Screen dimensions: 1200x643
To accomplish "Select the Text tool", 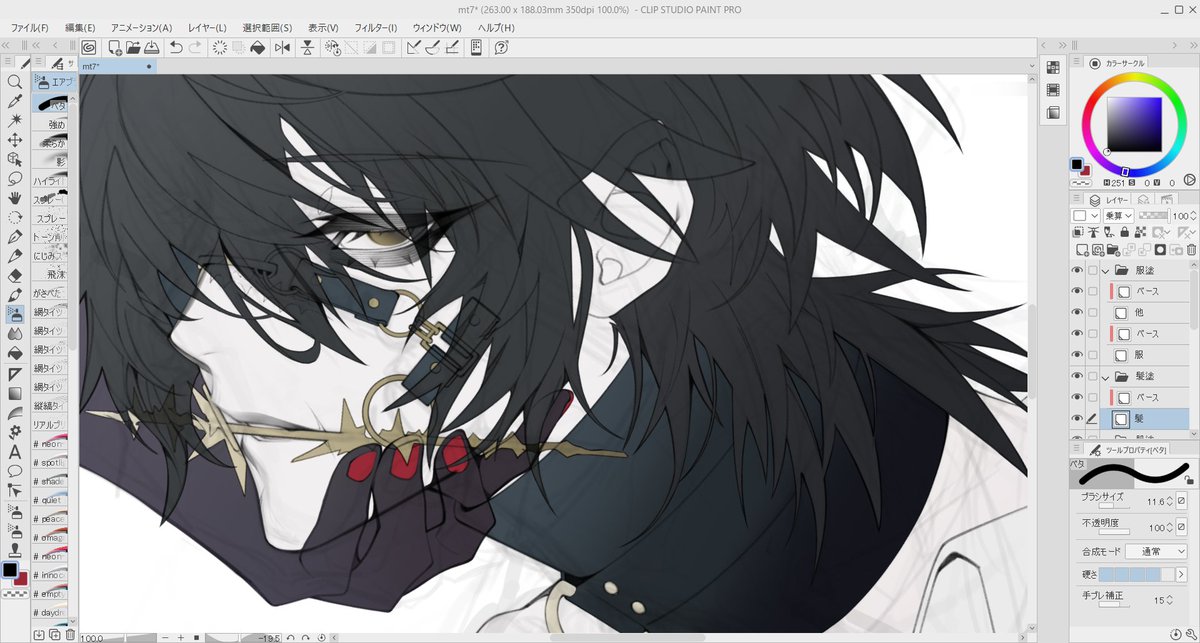I will point(15,451).
